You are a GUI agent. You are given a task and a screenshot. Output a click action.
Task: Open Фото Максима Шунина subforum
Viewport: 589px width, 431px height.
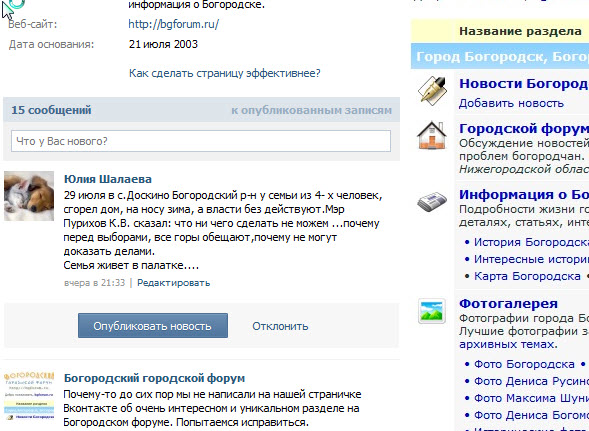(x=532, y=398)
